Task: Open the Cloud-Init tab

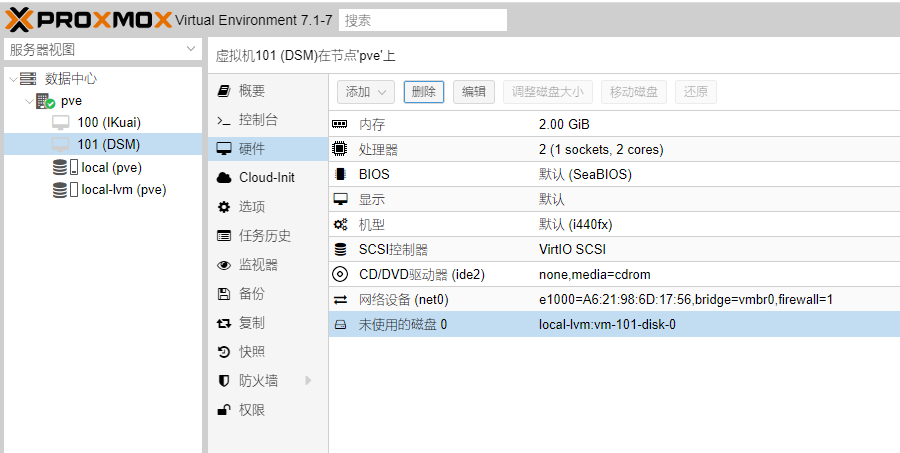Action: (x=266, y=178)
